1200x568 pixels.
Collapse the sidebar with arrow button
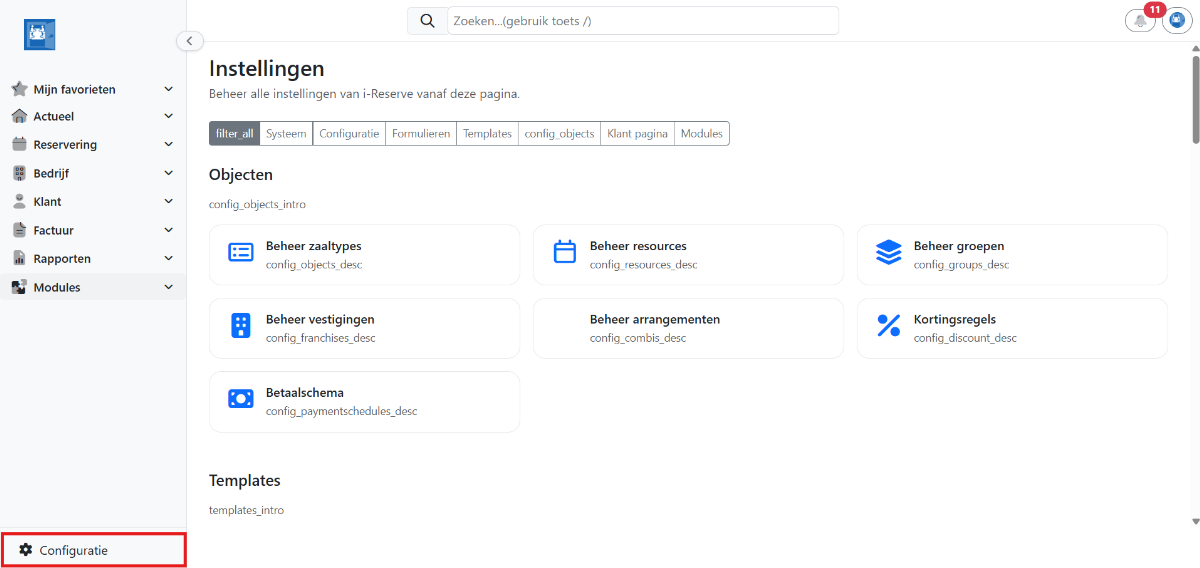(190, 41)
